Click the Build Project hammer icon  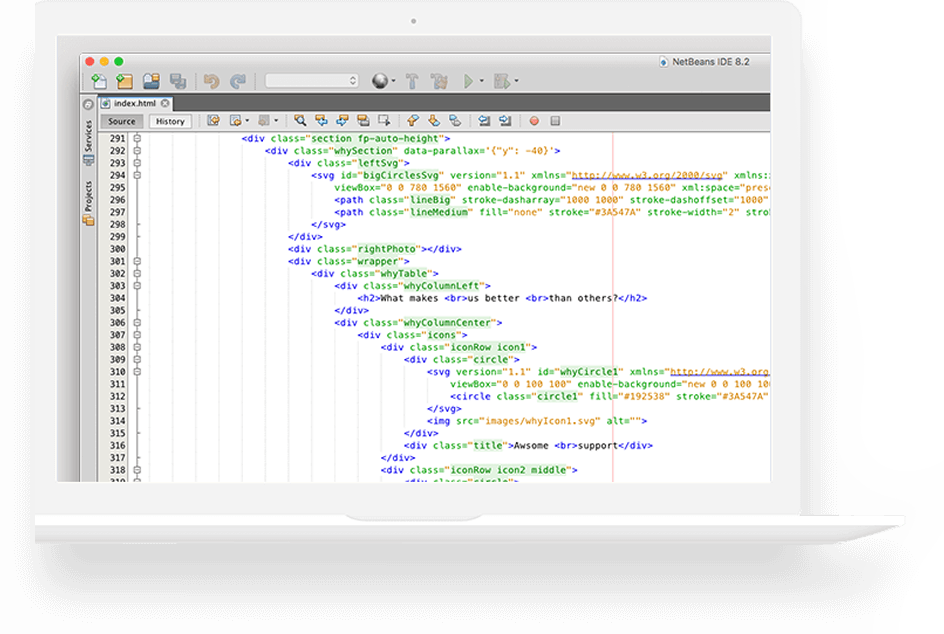tap(411, 81)
